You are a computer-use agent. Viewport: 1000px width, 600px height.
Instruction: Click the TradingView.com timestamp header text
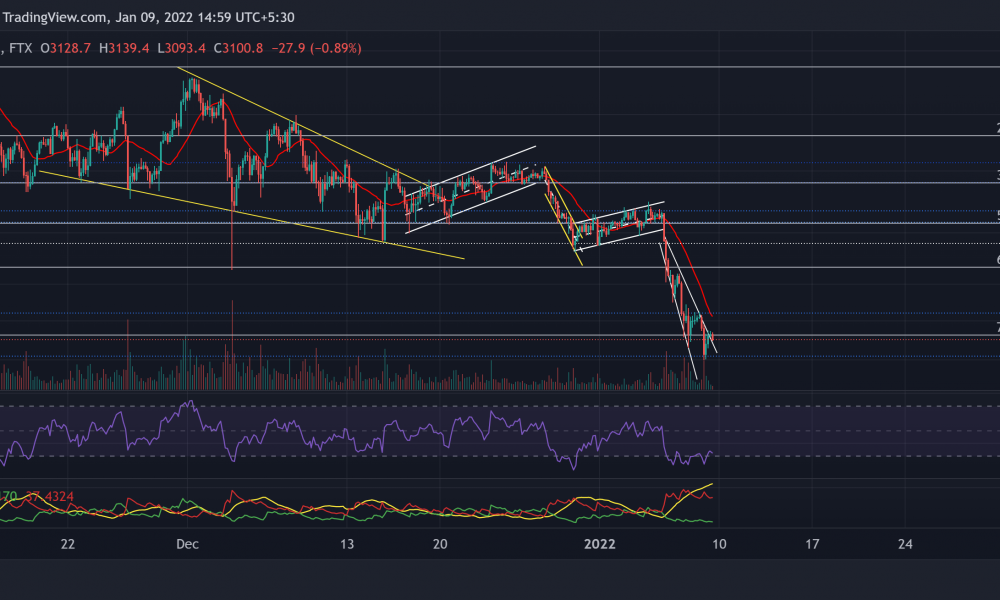click(149, 17)
